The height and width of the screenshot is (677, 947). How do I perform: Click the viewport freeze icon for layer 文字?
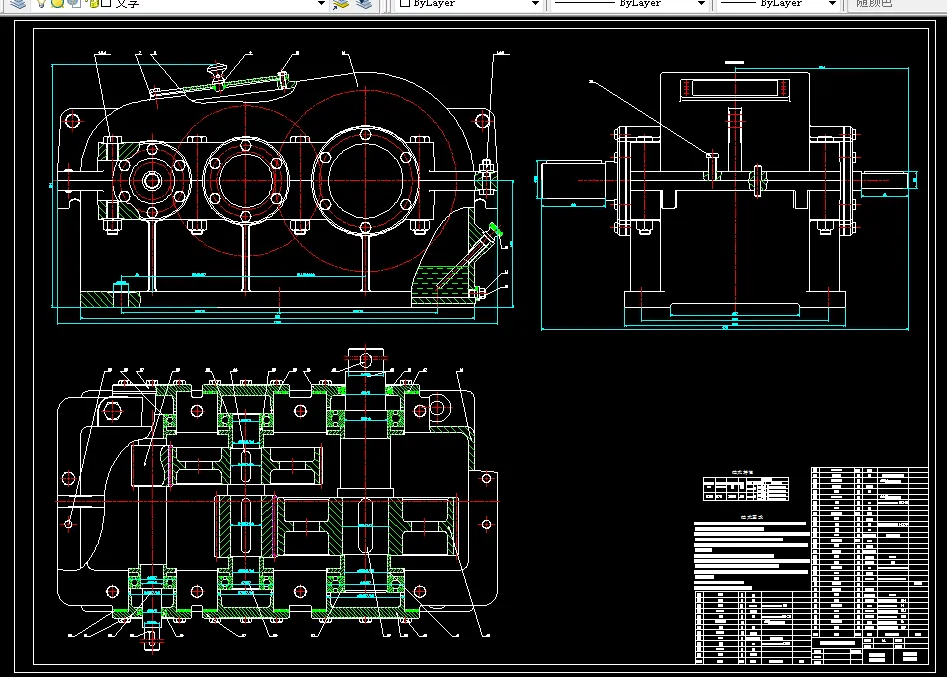tap(74, 4)
